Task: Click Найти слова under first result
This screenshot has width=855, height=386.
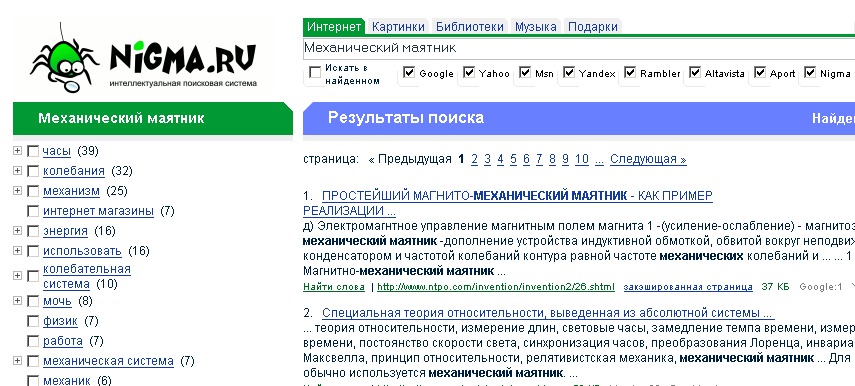Action: tap(334, 287)
